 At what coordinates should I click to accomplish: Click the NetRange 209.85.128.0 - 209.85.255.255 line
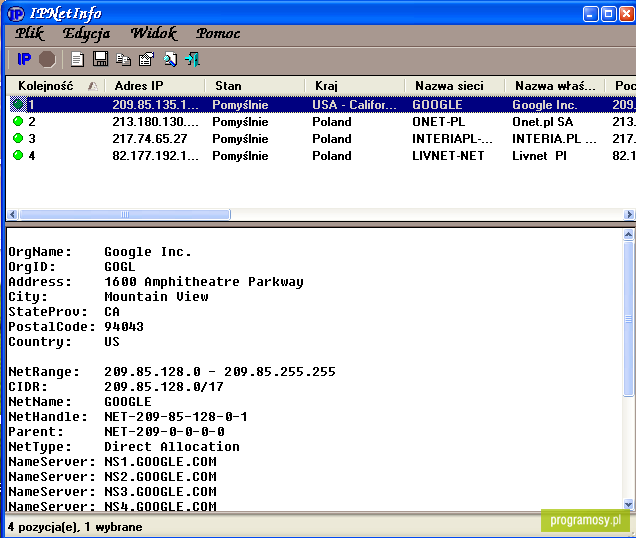(172, 372)
